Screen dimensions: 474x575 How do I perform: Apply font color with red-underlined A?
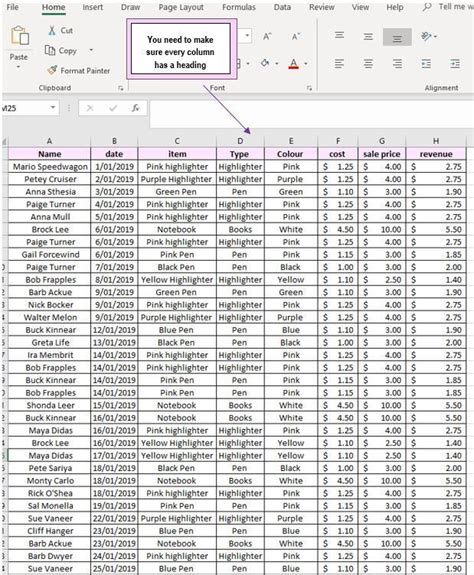[x=293, y=64]
